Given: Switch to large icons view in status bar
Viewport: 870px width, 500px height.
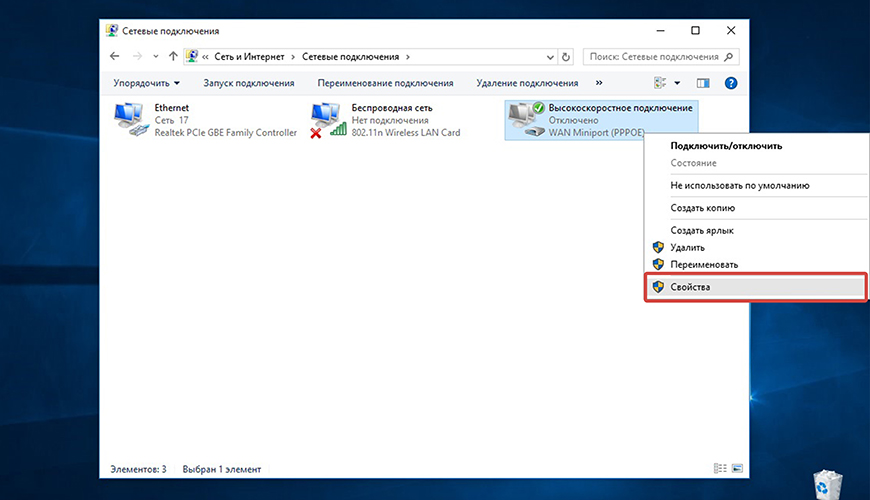Looking at the screenshot, I should point(737,468).
